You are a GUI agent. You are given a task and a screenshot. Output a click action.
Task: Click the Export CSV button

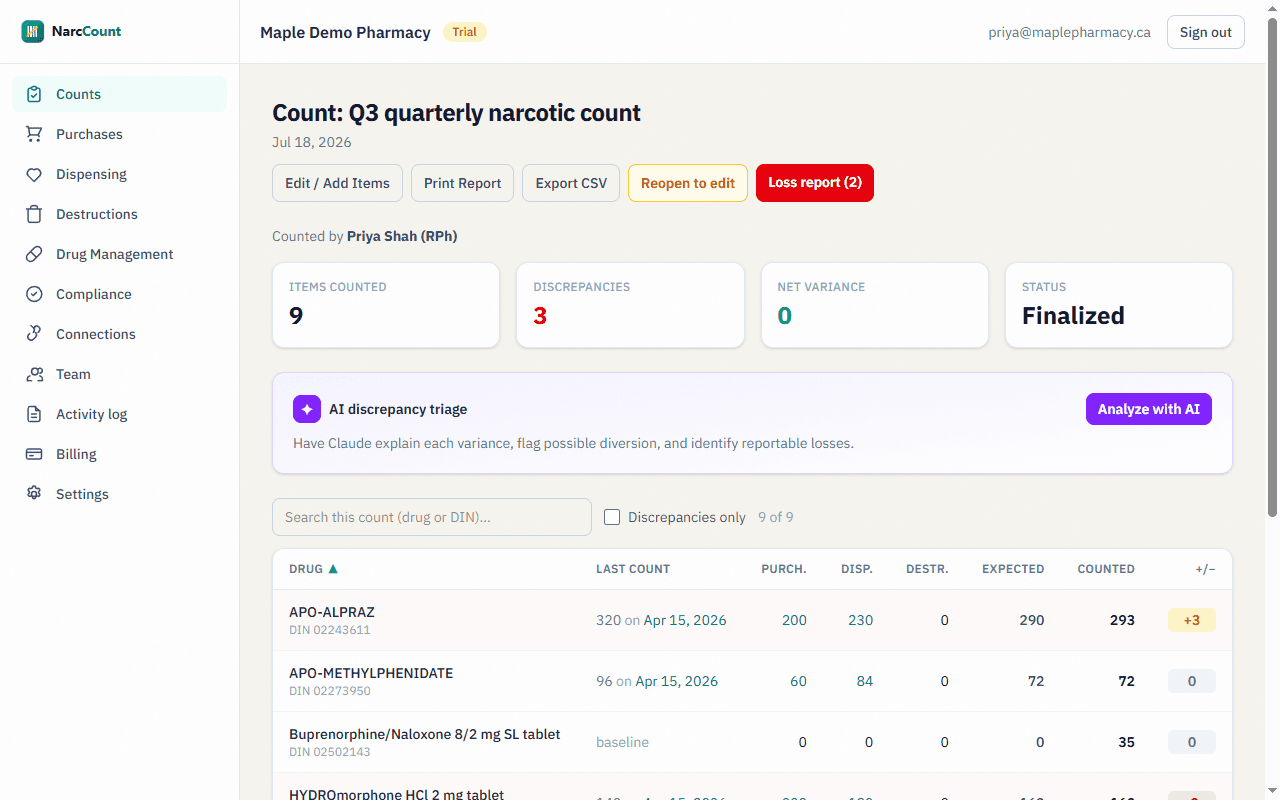click(571, 183)
